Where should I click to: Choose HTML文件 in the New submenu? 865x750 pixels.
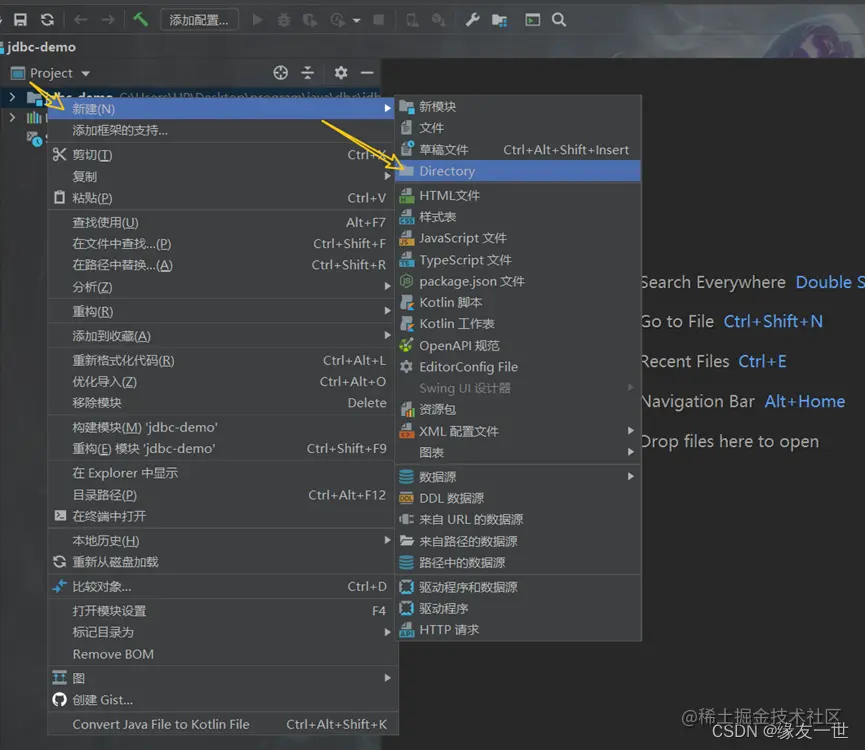click(x=518, y=195)
